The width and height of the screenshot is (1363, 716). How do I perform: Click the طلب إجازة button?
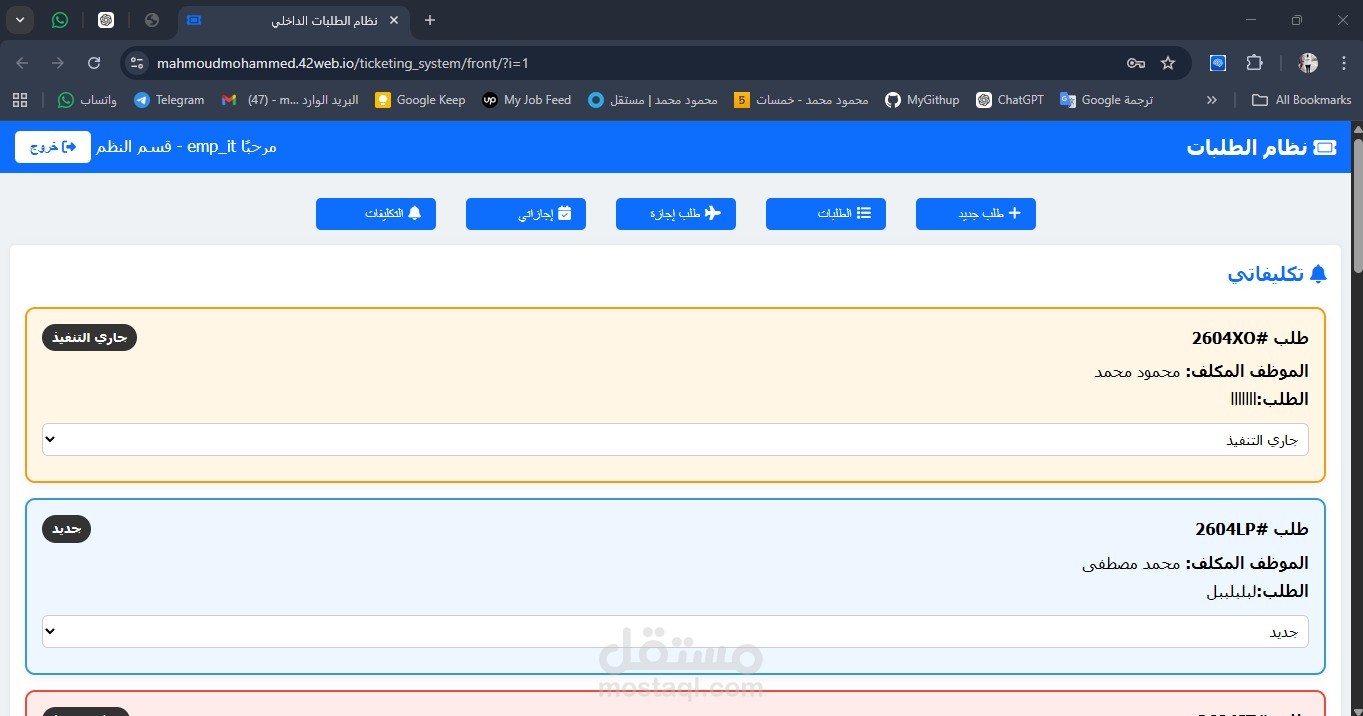(x=676, y=214)
